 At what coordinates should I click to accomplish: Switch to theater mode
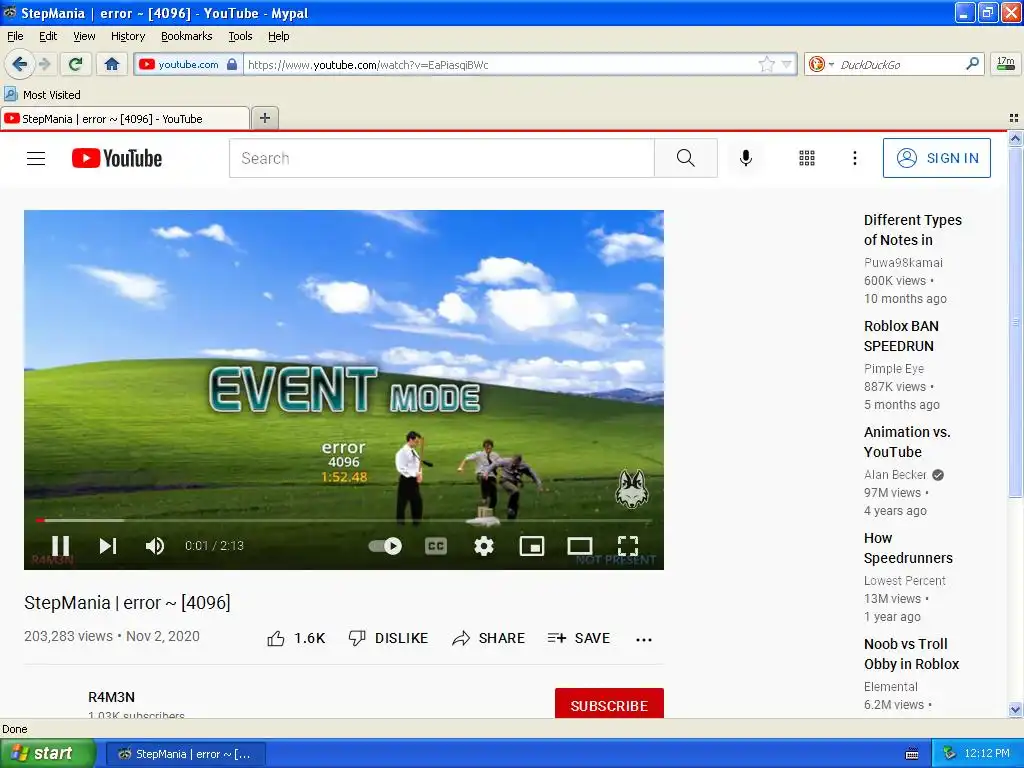(x=580, y=545)
